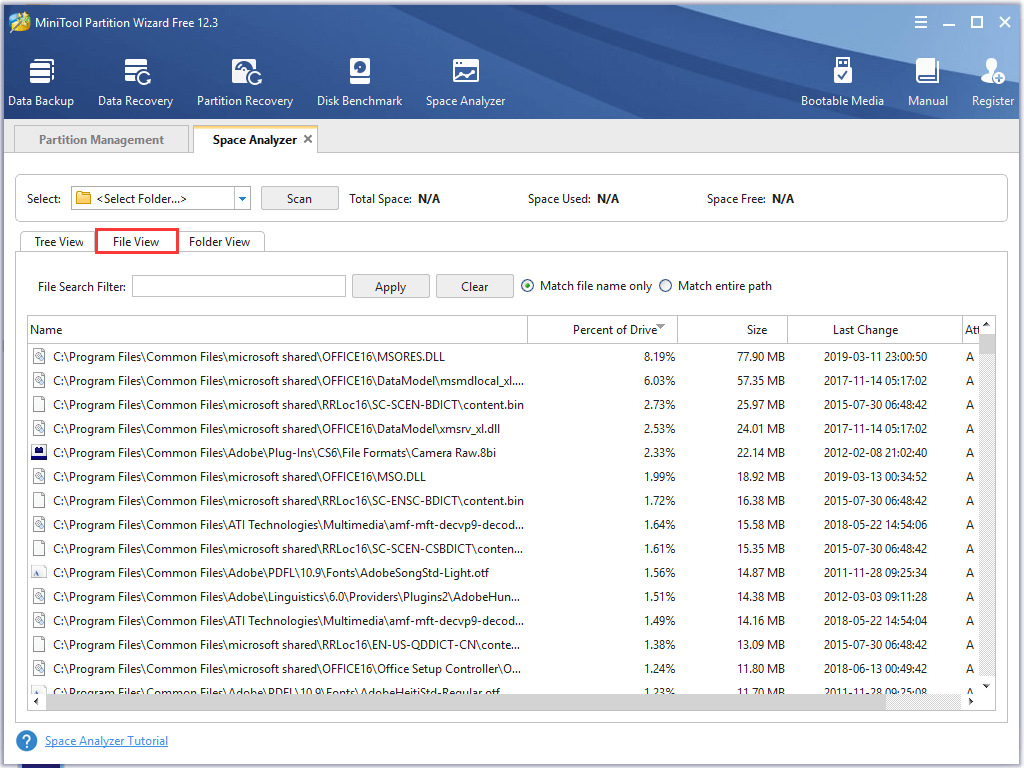Open the hamburger menu in the title bar
This screenshot has width=1024, height=768.
click(x=921, y=22)
